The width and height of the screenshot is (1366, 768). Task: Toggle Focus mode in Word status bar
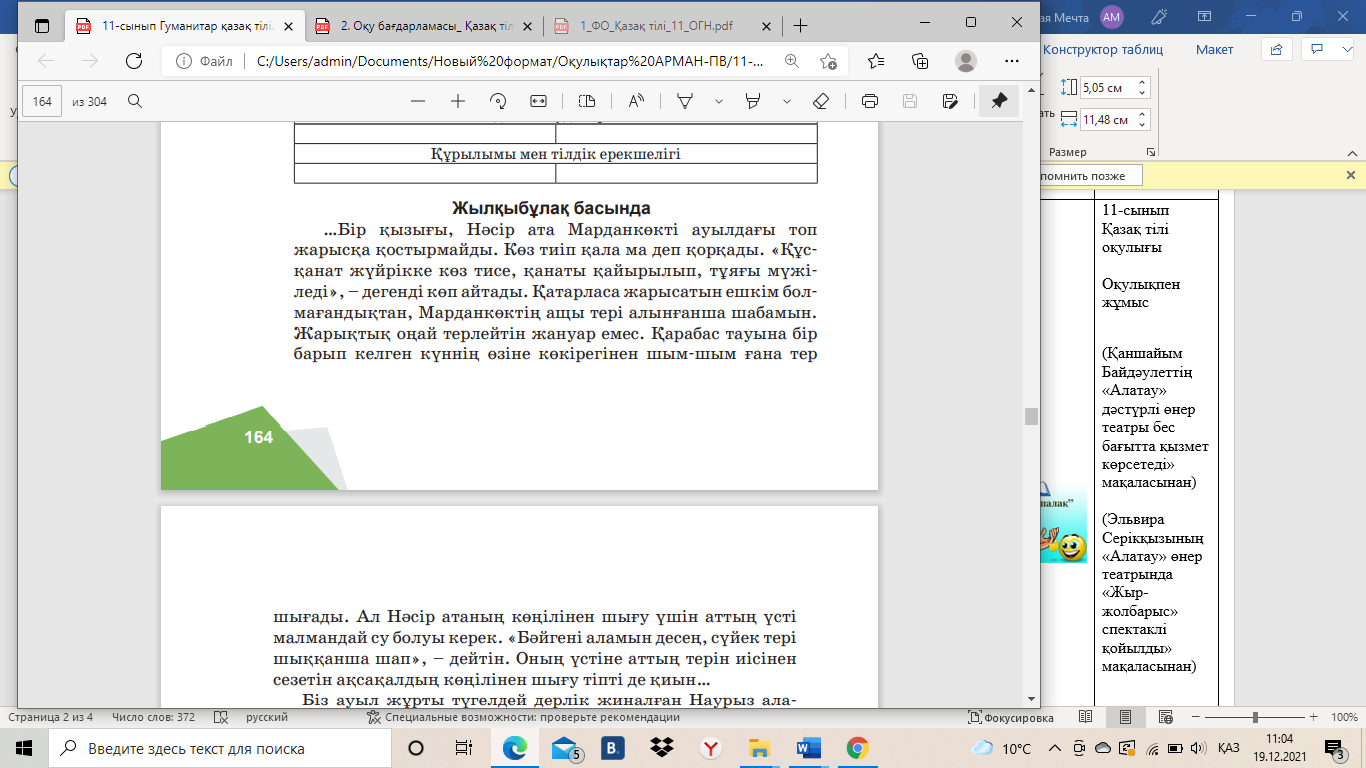[x=1011, y=718]
